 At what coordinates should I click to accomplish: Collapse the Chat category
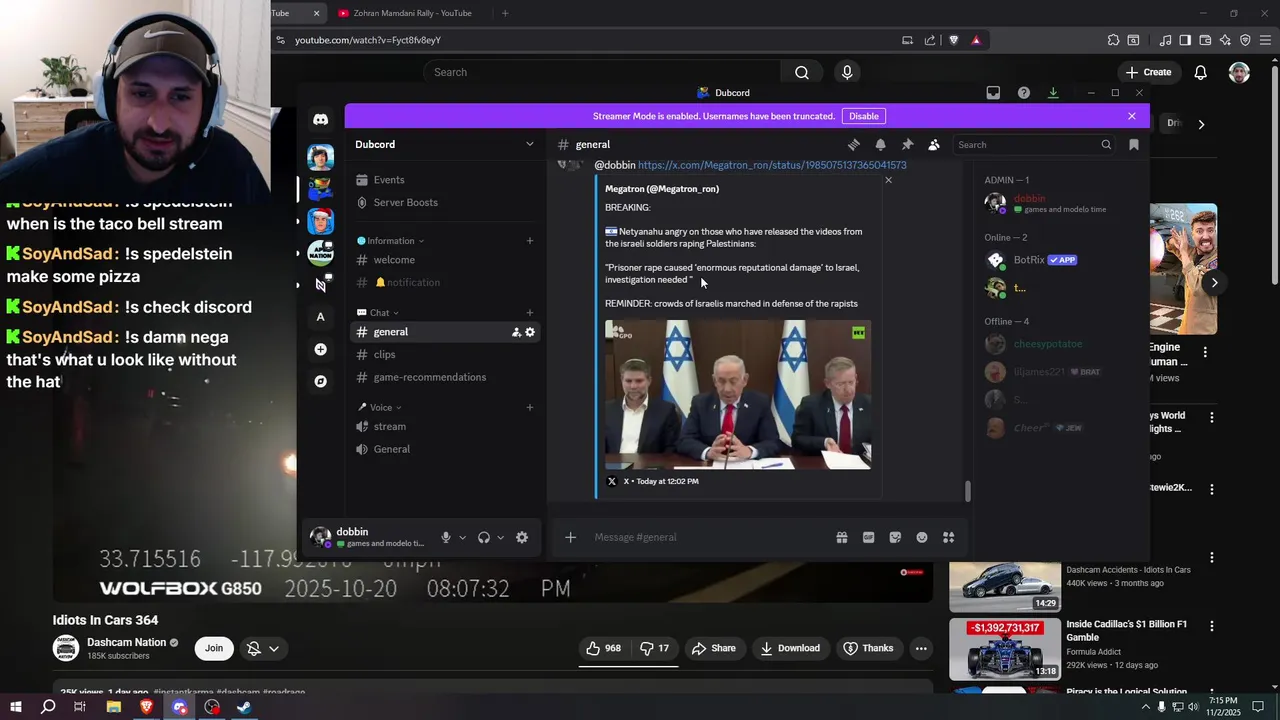379,313
